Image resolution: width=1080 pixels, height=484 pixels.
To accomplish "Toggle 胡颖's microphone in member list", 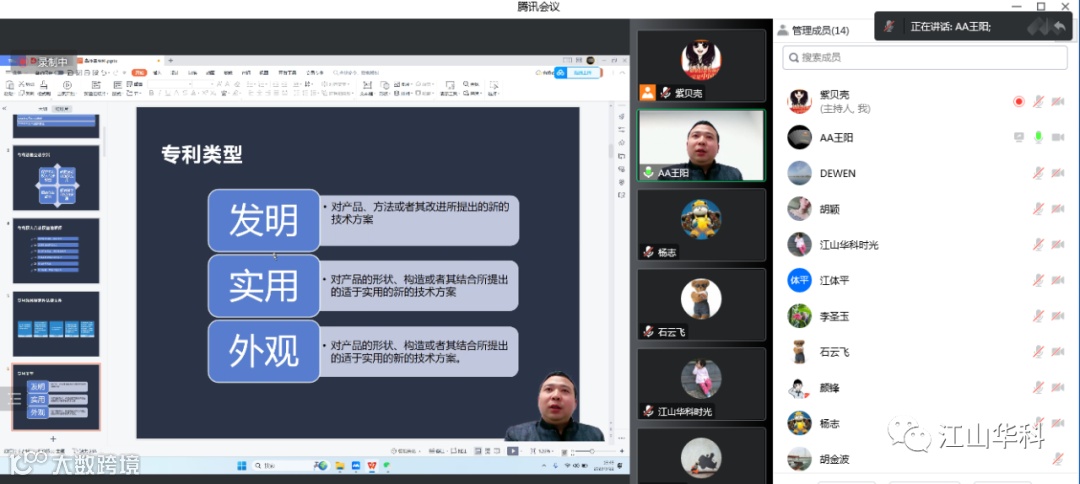I will [x=1038, y=209].
